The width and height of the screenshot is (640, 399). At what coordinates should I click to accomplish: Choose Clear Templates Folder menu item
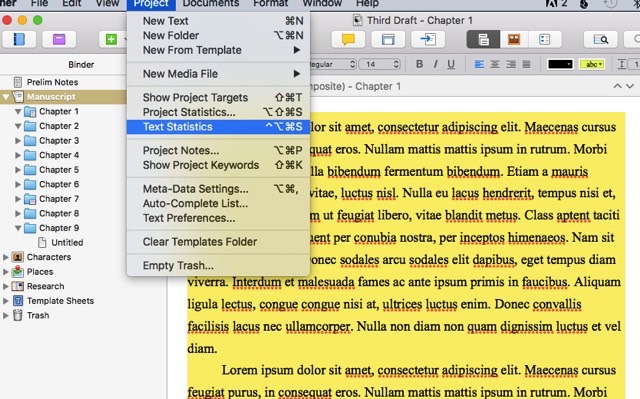[218, 242]
